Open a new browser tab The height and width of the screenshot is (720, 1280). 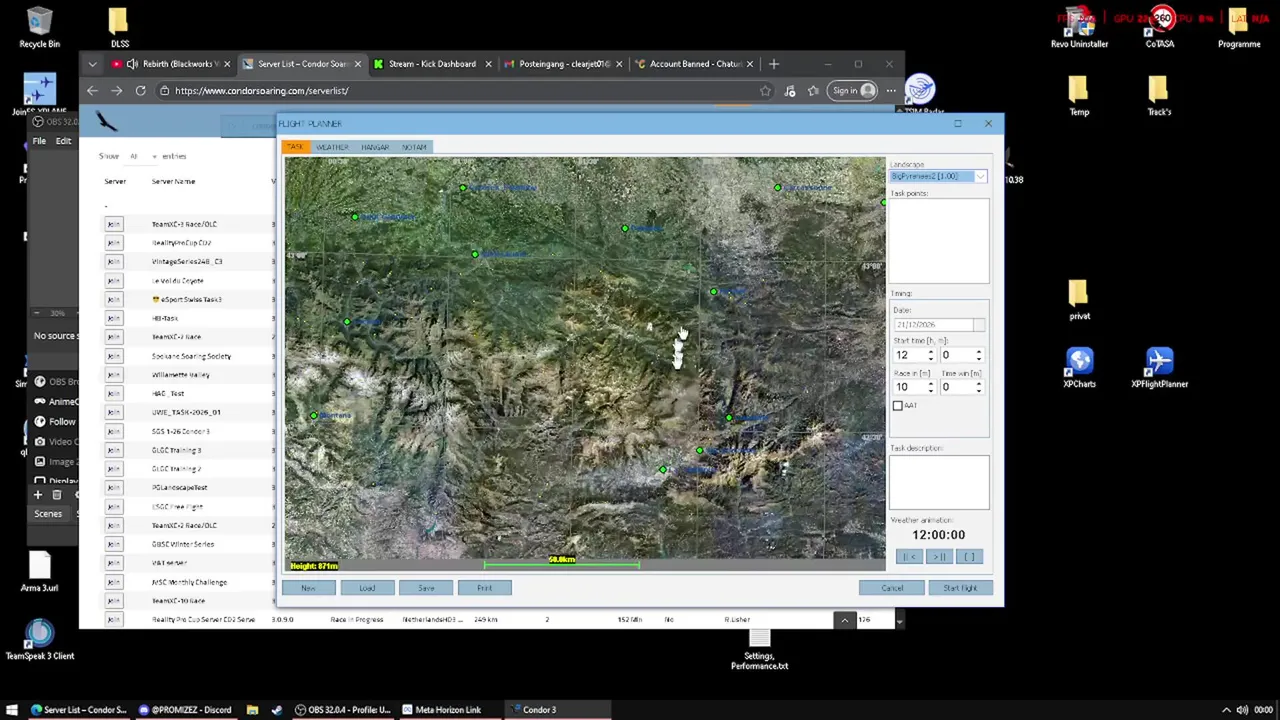click(773, 64)
